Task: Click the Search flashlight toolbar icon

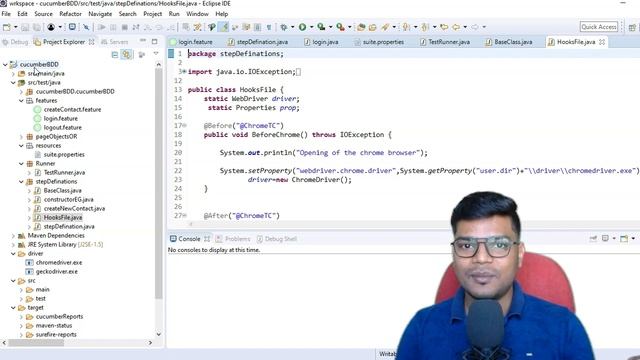Action: [x=385, y=27]
